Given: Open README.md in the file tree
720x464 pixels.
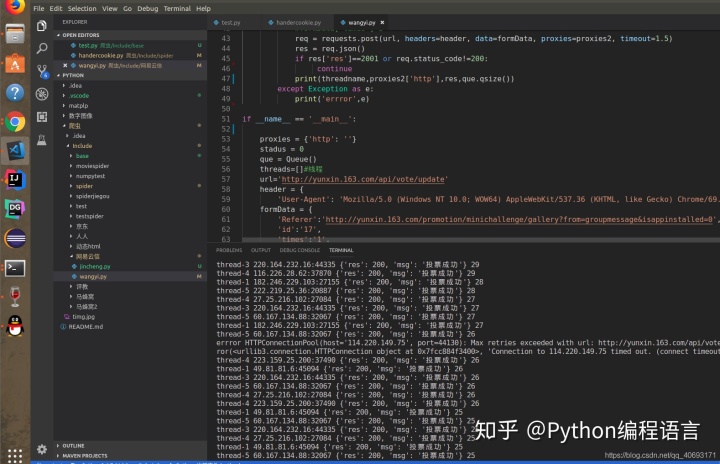Looking at the screenshot, I should (85, 327).
